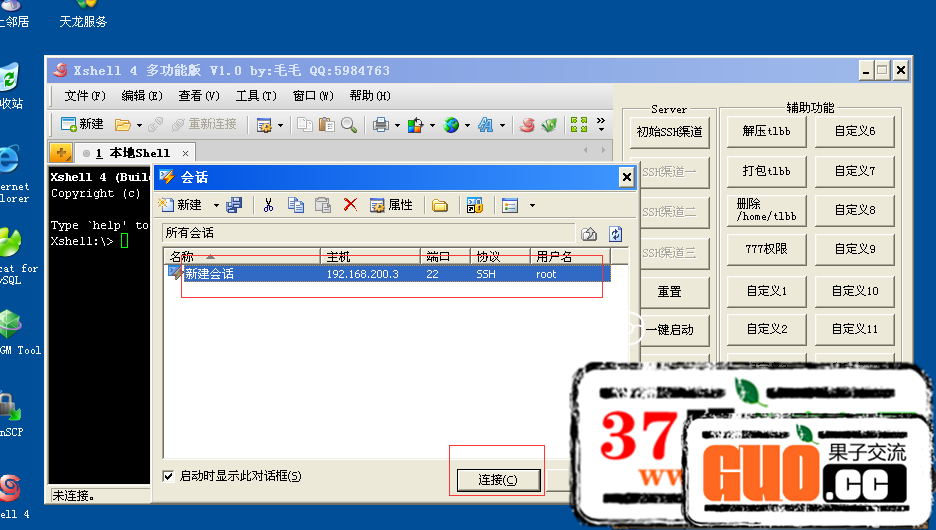
Task: Open the 帮助(H) menu
Action: click(370, 96)
